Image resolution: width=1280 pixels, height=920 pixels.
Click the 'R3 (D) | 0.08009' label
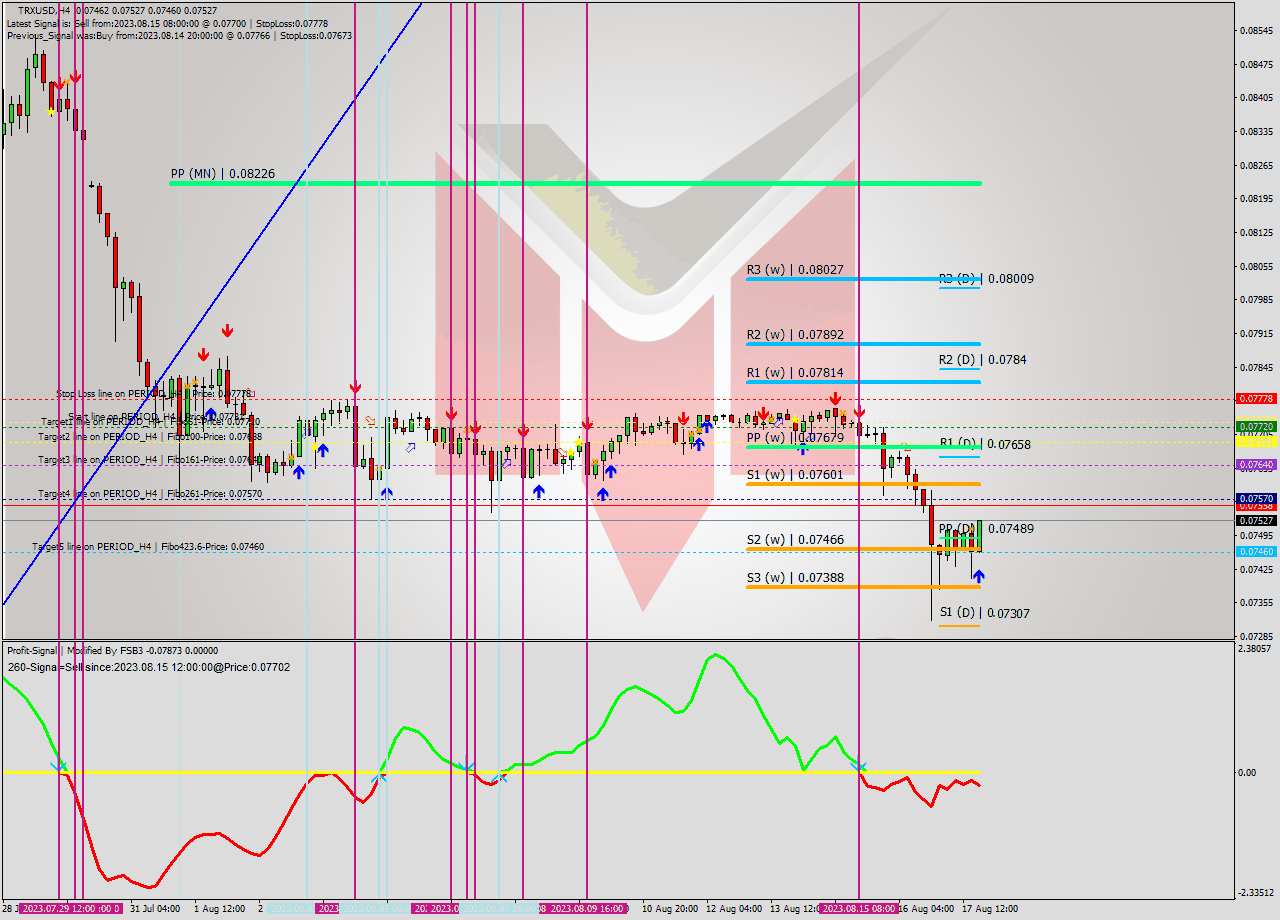click(986, 279)
